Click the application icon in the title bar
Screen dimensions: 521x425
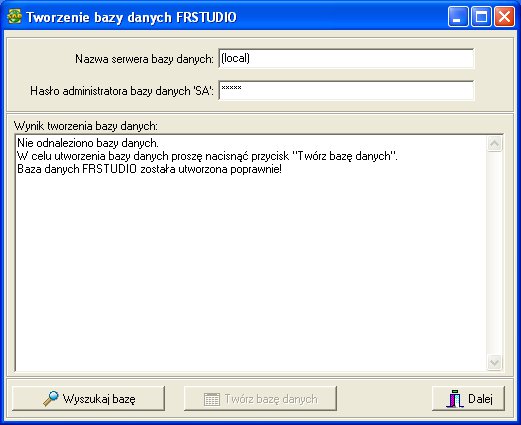coord(14,16)
